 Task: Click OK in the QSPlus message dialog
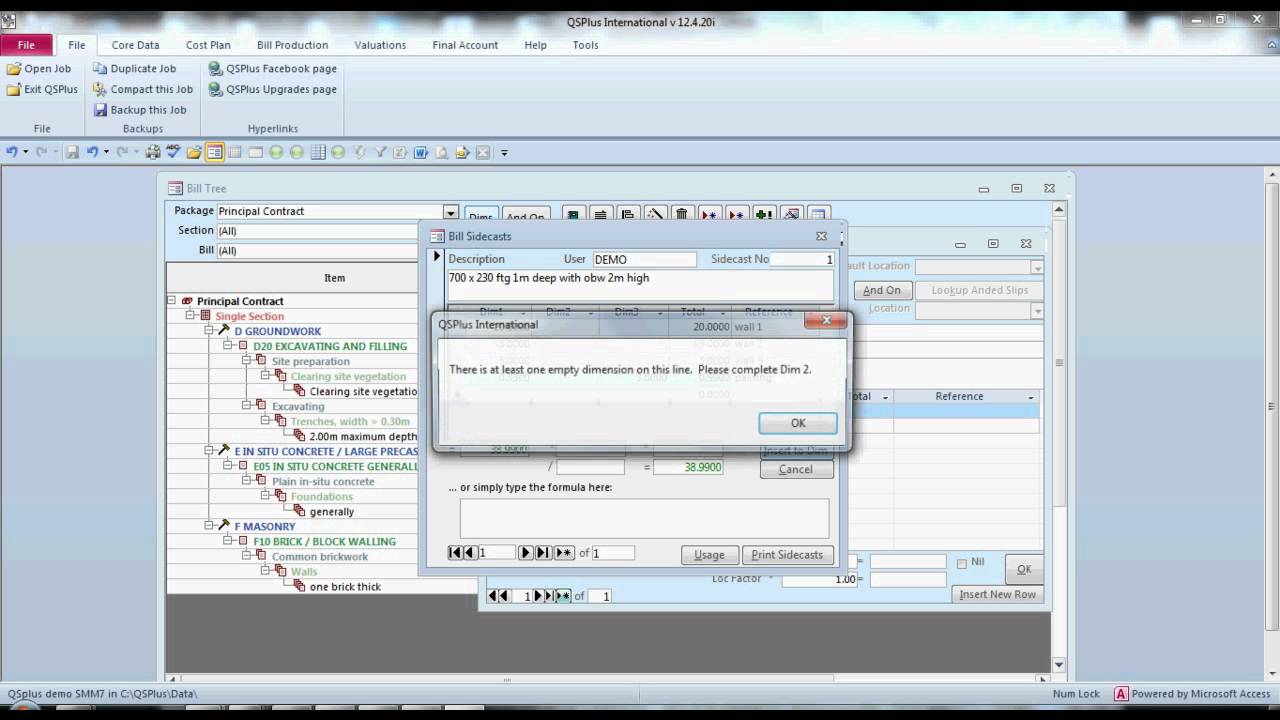point(798,423)
